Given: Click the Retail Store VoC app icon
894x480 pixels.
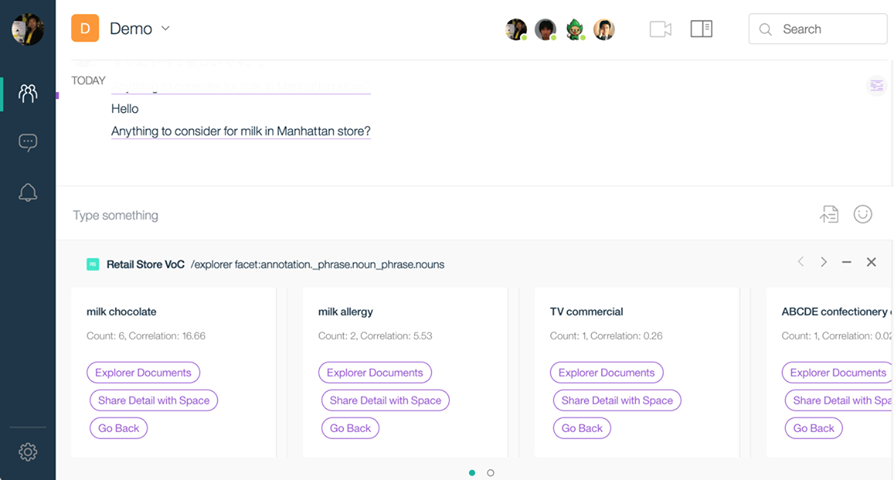Looking at the screenshot, I should [93, 264].
